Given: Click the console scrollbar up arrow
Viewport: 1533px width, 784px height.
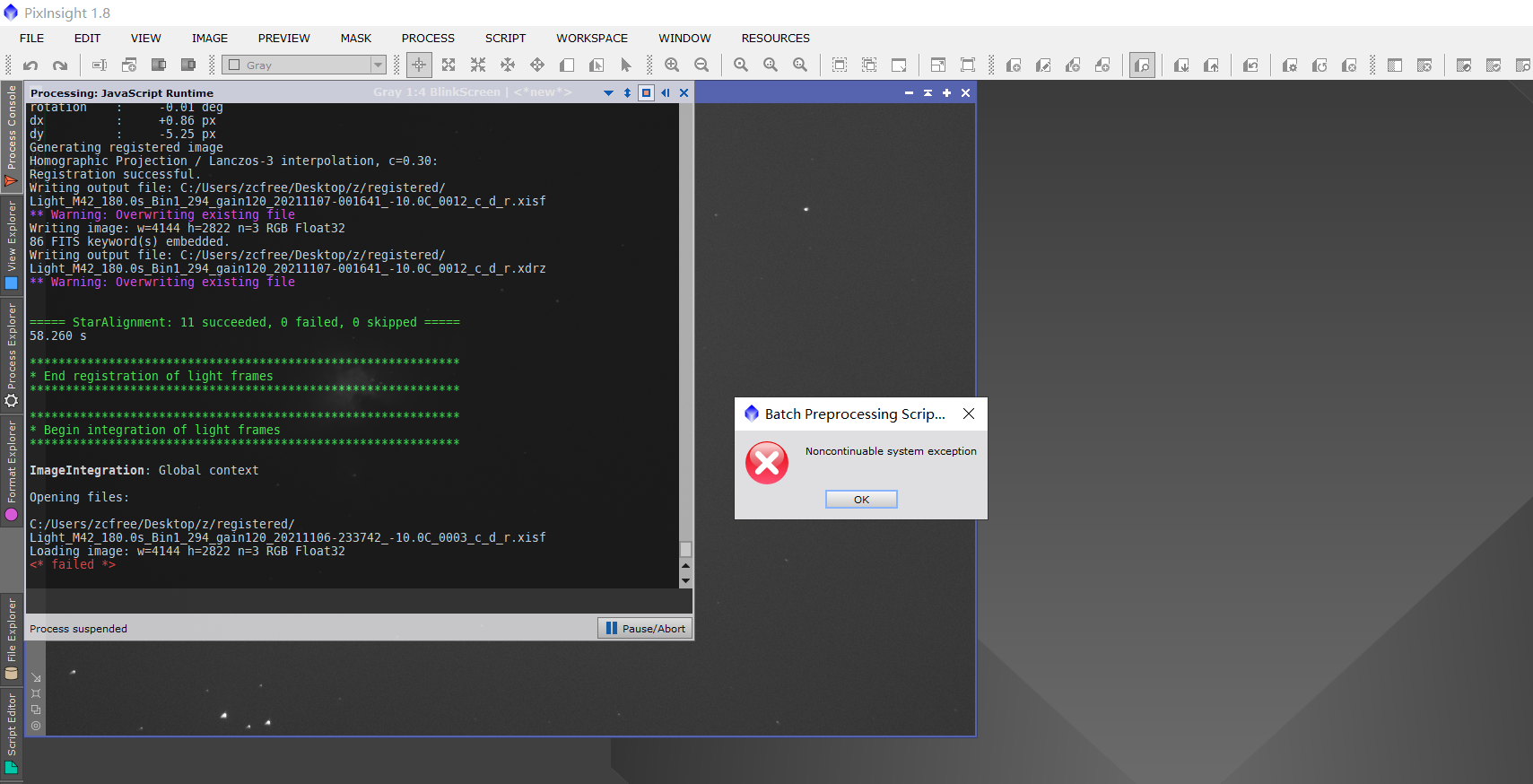Looking at the screenshot, I should coord(685,566).
